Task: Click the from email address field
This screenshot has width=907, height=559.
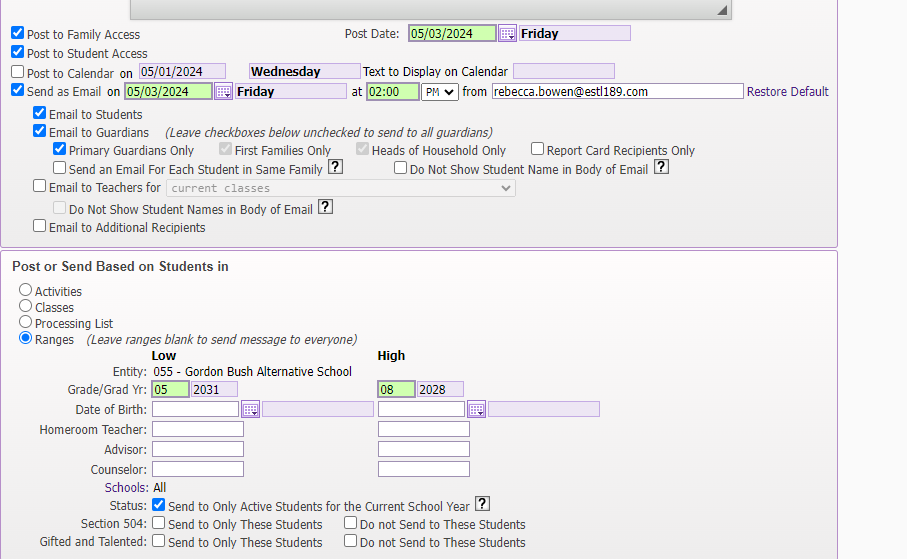Action: pyautogui.click(x=616, y=91)
